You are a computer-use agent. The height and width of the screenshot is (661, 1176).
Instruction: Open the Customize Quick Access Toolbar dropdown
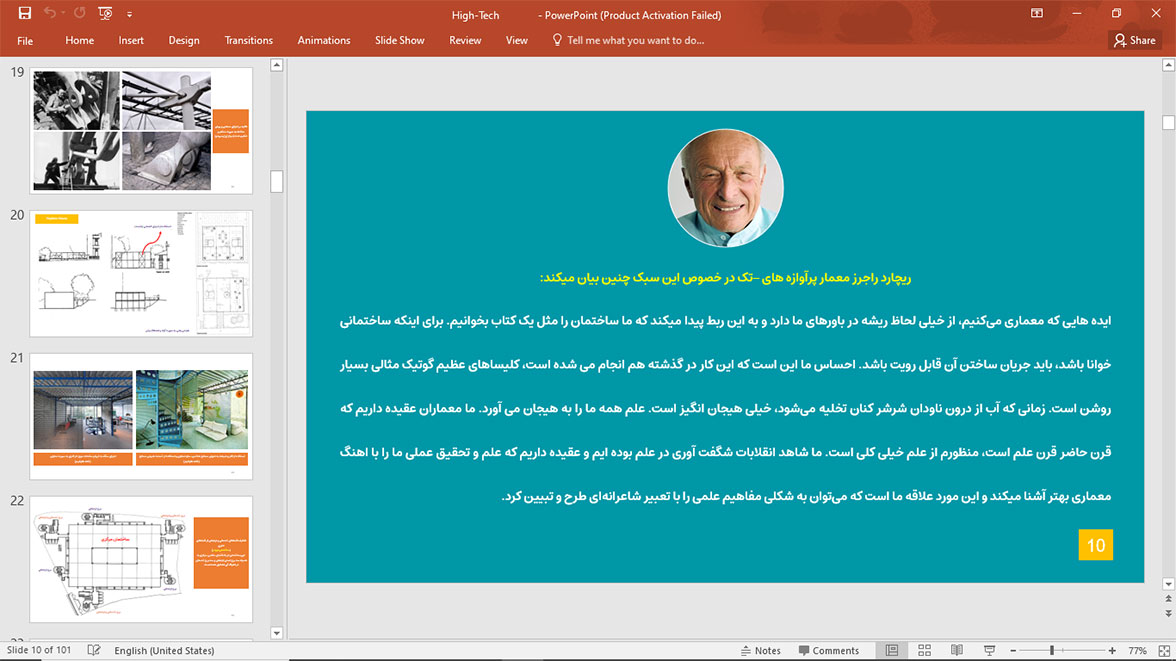coord(129,14)
